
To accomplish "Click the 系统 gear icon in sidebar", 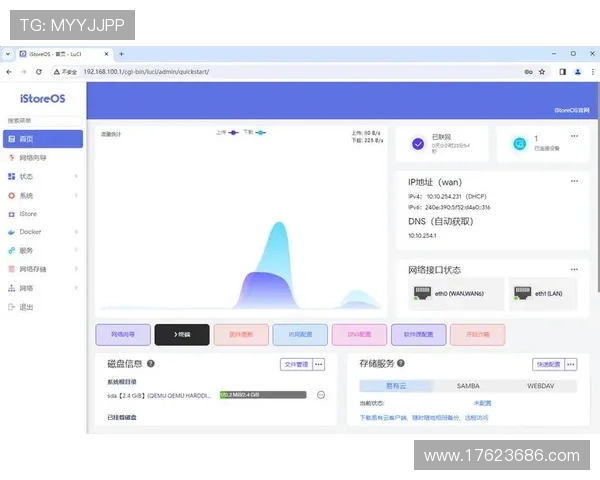I will pyautogui.click(x=11, y=196).
